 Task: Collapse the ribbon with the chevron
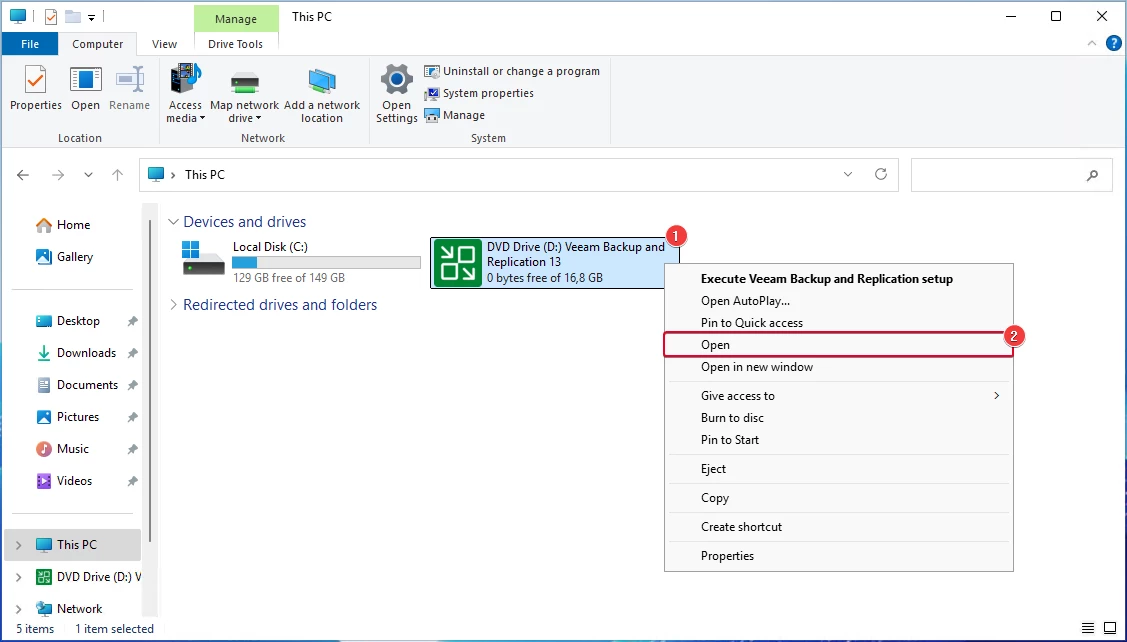tap(1092, 44)
